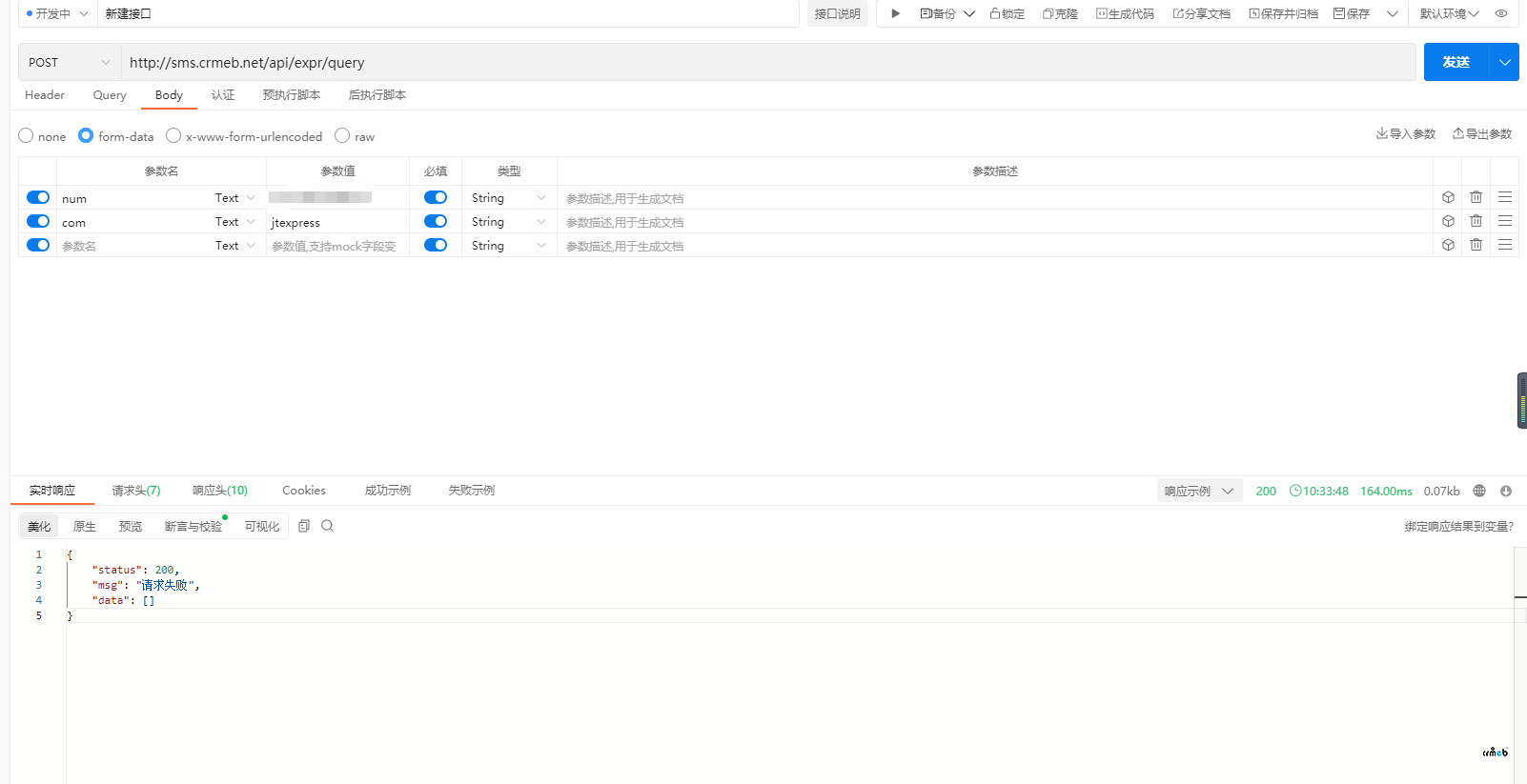This screenshot has height=784, width=1527.
Task: Delete the com parameter with trash icon
Action: click(1476, 221)
